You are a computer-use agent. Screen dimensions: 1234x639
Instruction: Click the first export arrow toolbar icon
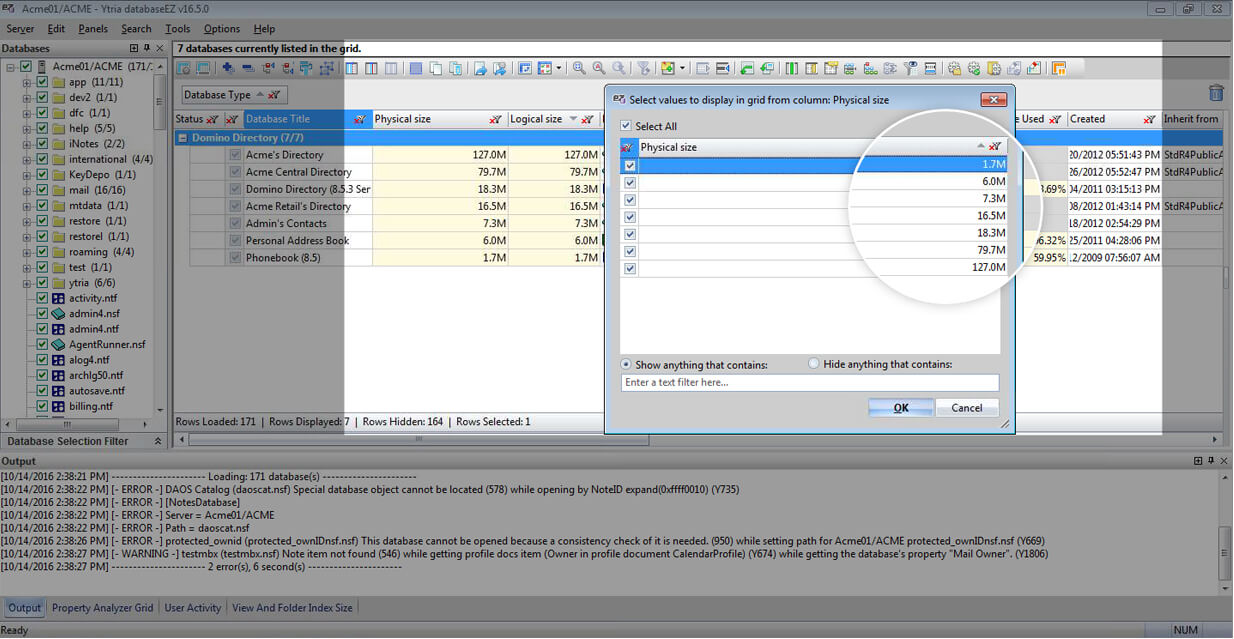pyautogui.click(x=480, y=68)
